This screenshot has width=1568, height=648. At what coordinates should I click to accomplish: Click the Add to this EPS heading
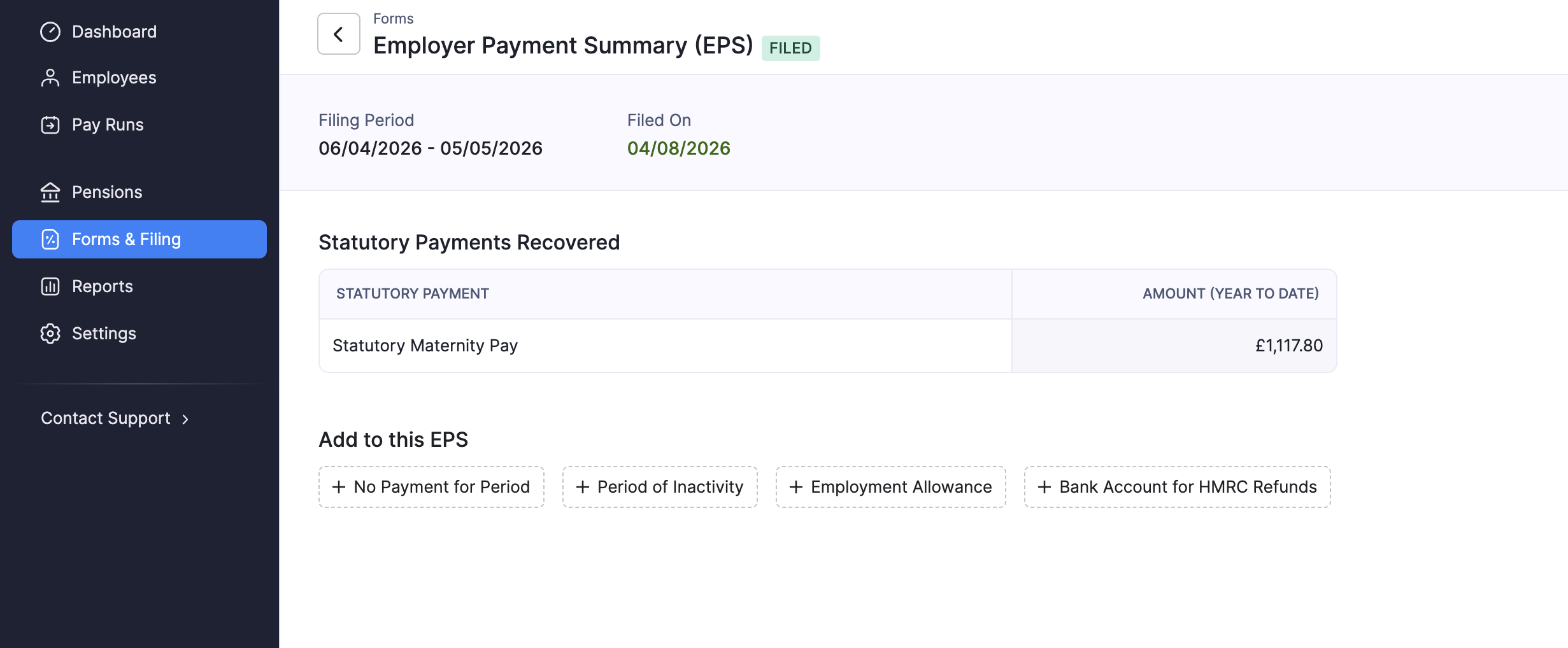pos(394,440)
